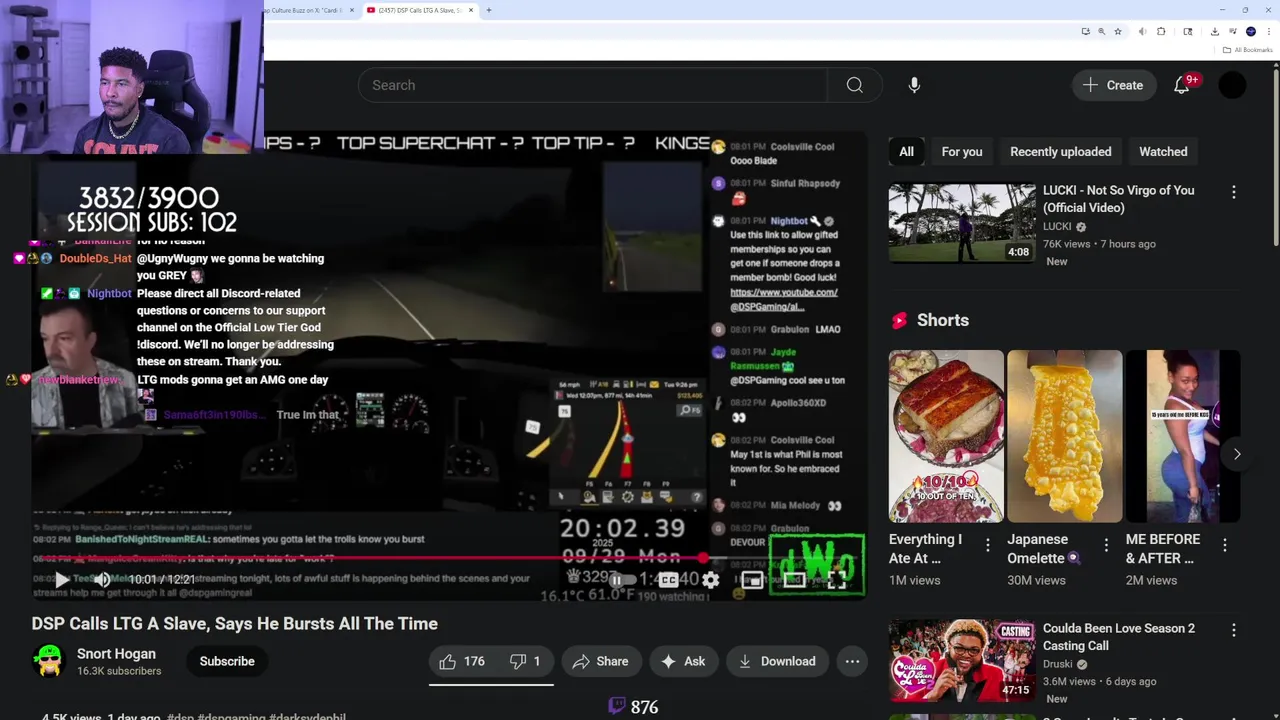Click the search magnifier button

pyautogui.click(x=854, y=85)
